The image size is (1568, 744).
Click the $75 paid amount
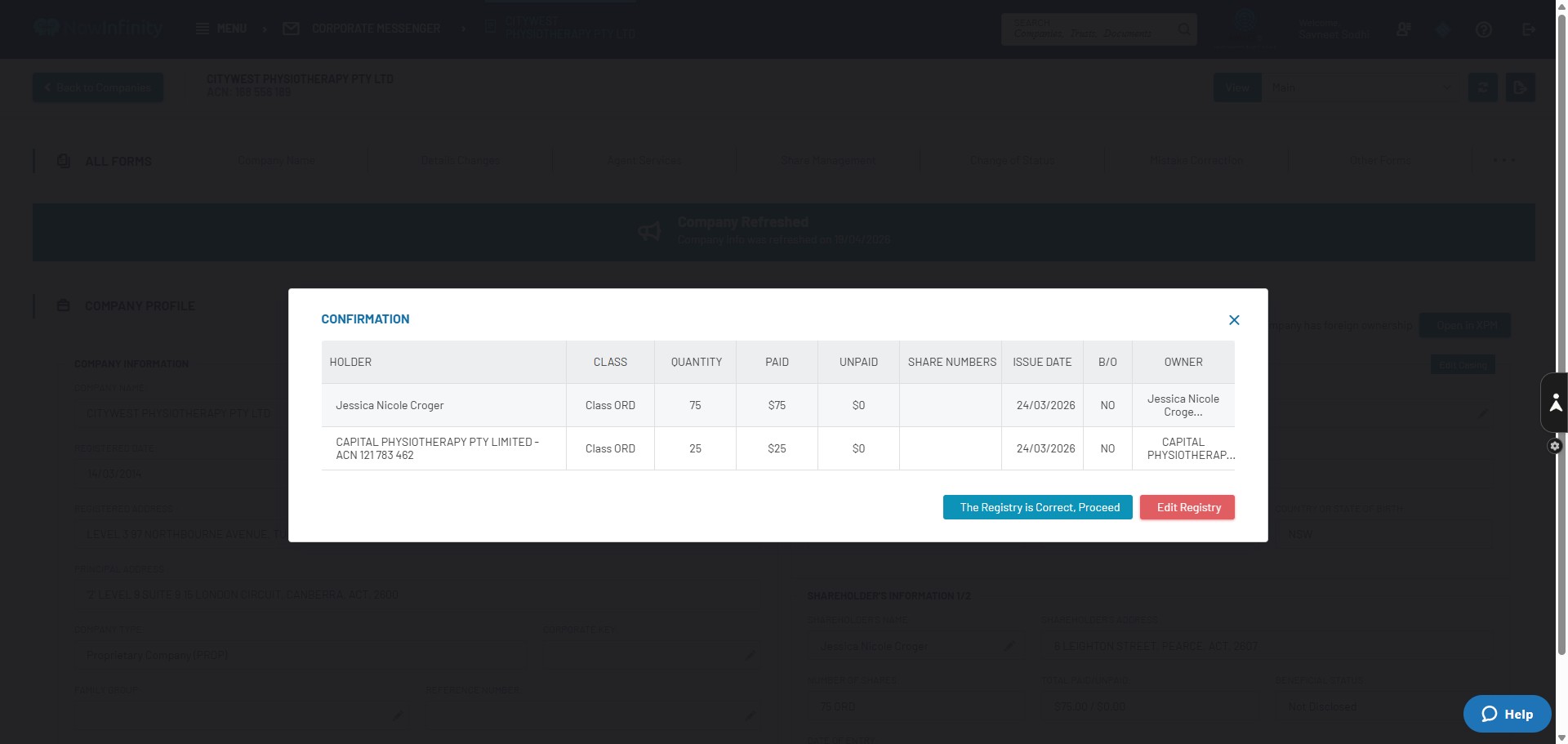(777, 405)
